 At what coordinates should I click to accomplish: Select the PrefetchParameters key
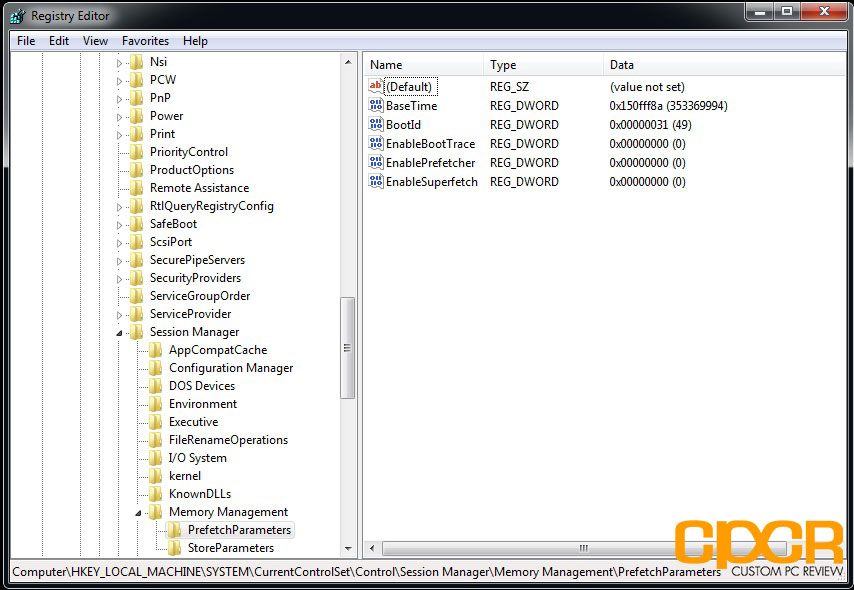(239, 530)
